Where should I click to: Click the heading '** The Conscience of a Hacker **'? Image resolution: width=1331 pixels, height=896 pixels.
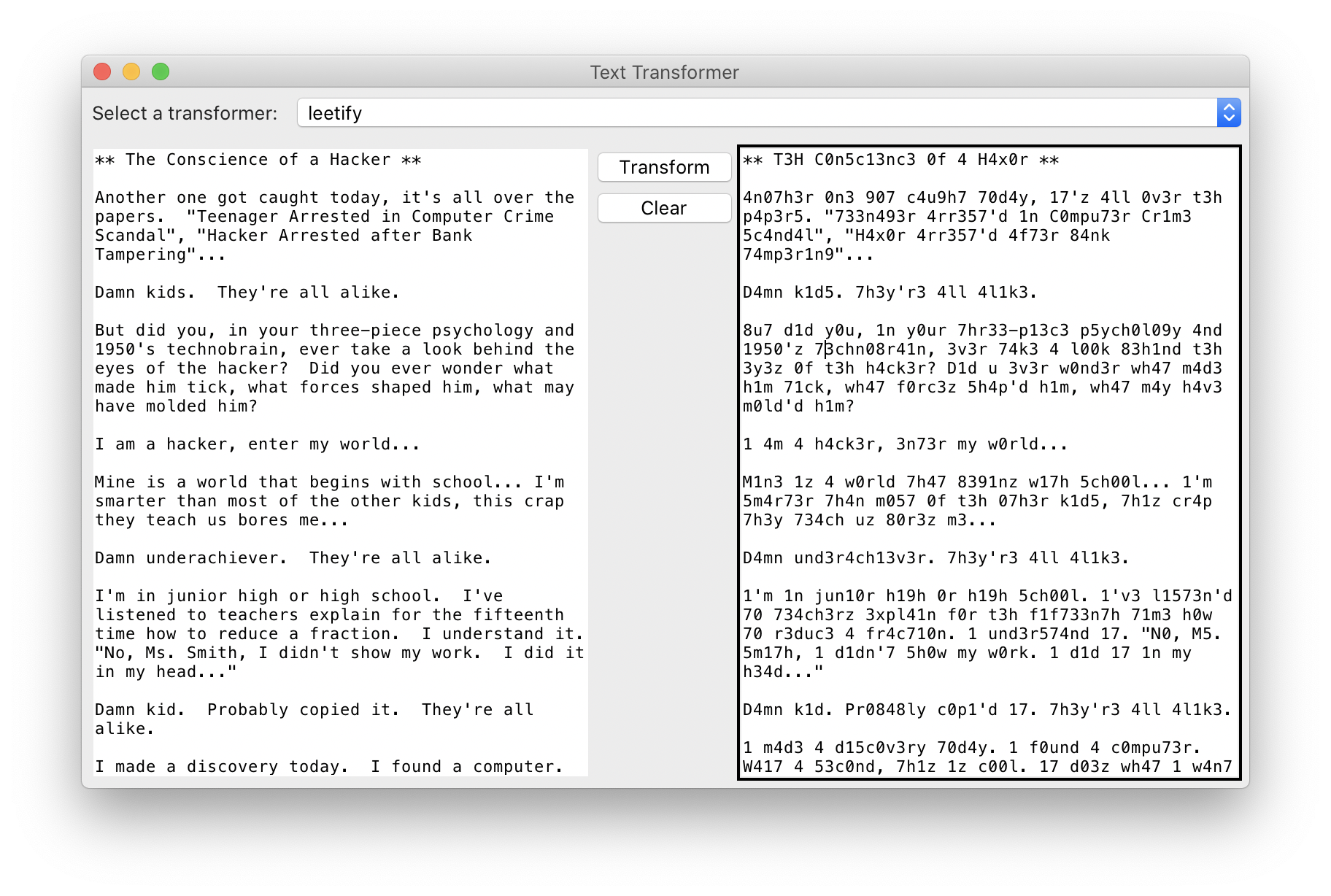pos(257,159)
